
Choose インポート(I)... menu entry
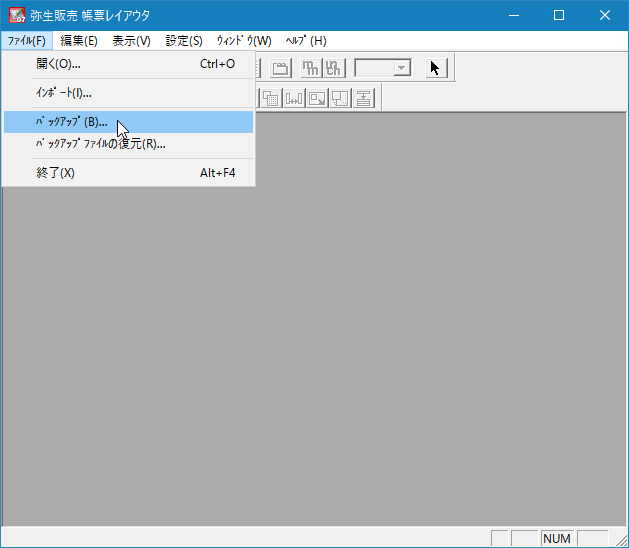coord(128,93)
